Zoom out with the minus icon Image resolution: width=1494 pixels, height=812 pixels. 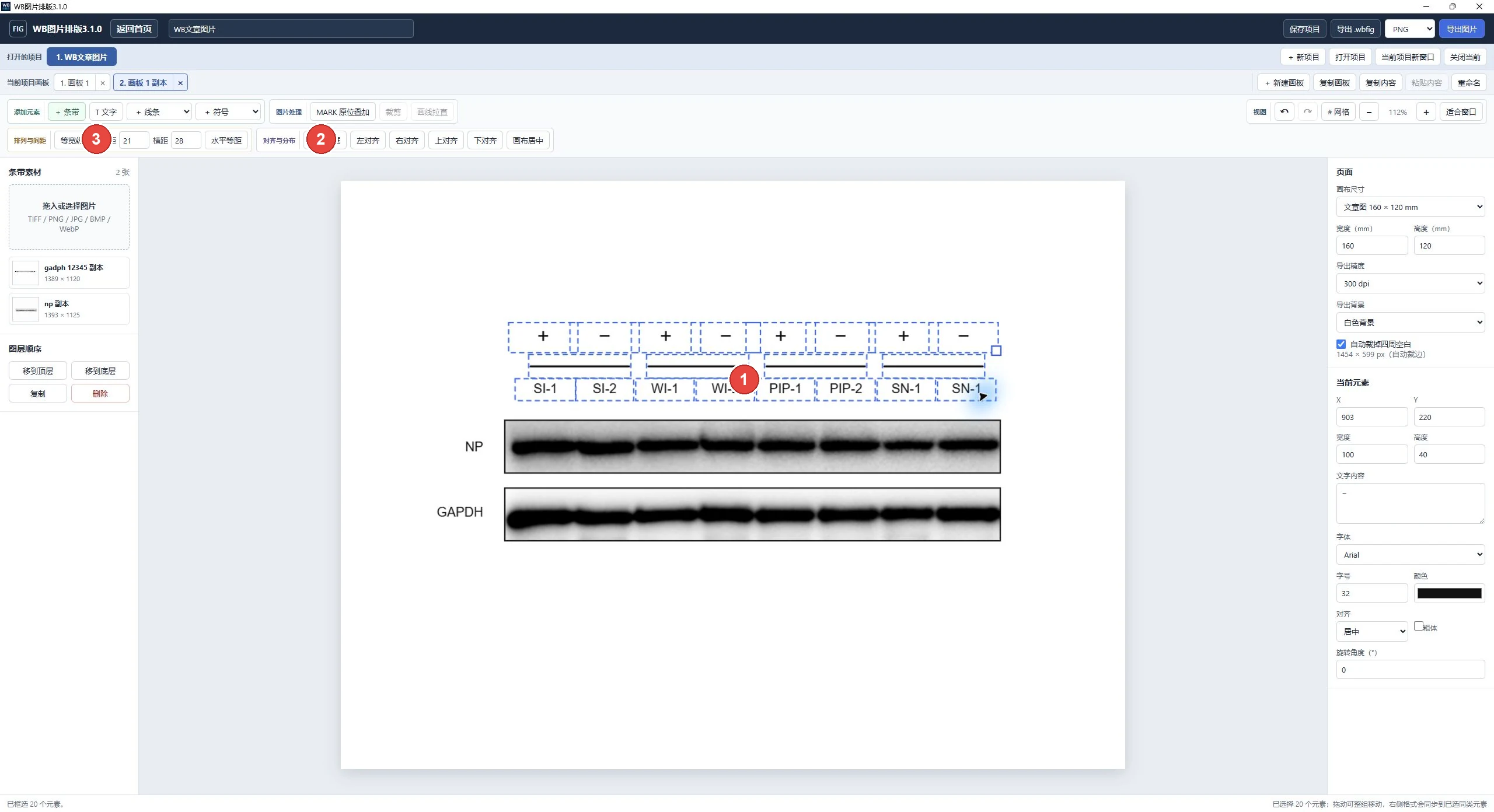(1369, 112)
